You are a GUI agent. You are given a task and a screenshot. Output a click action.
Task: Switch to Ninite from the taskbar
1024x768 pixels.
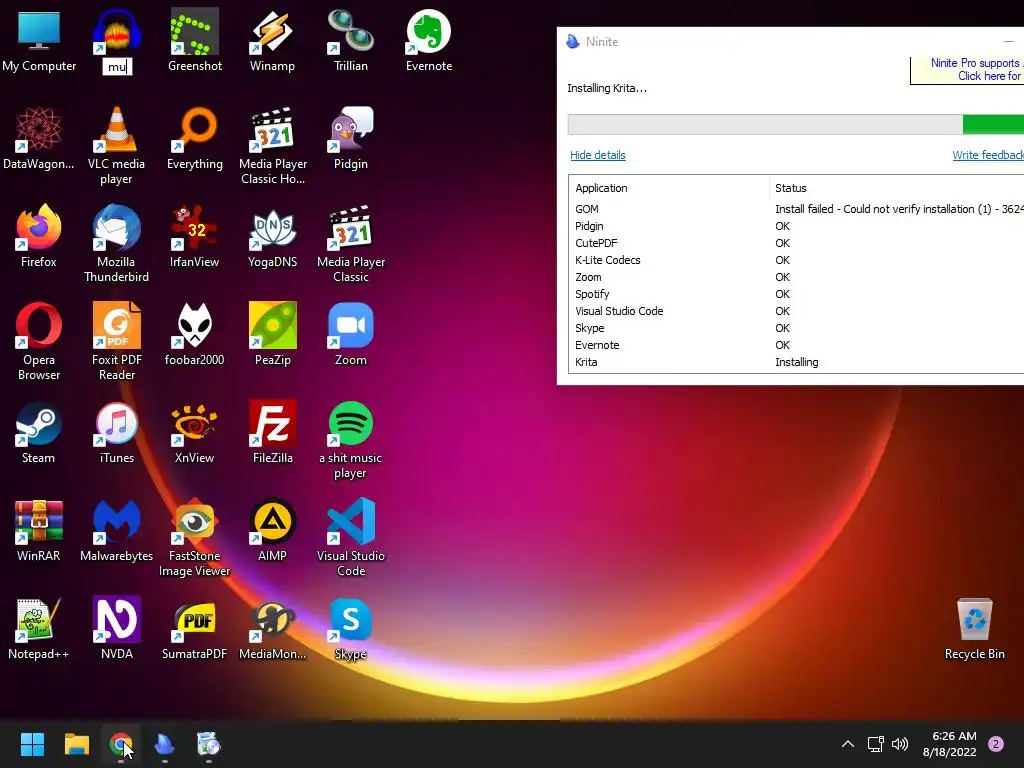point(165,744)
